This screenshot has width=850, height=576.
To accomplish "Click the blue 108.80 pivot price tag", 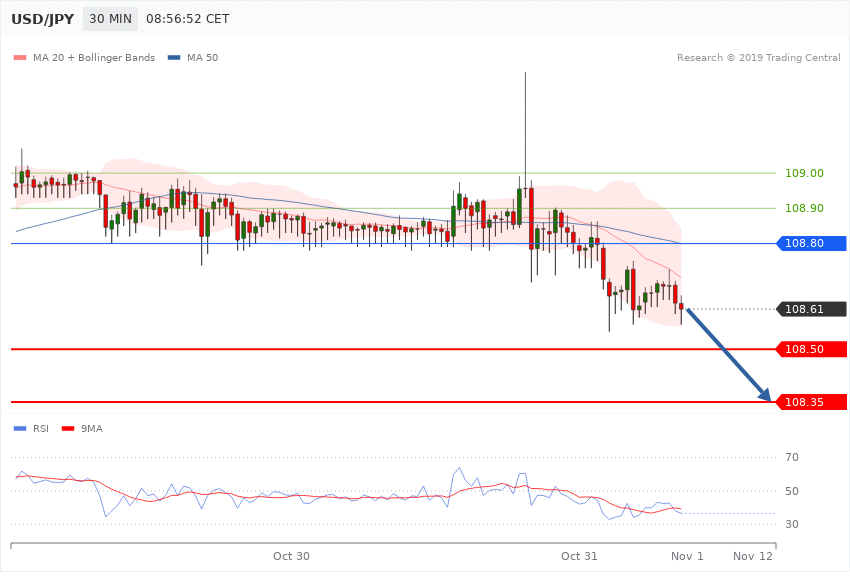I will (x=812, y=243).
